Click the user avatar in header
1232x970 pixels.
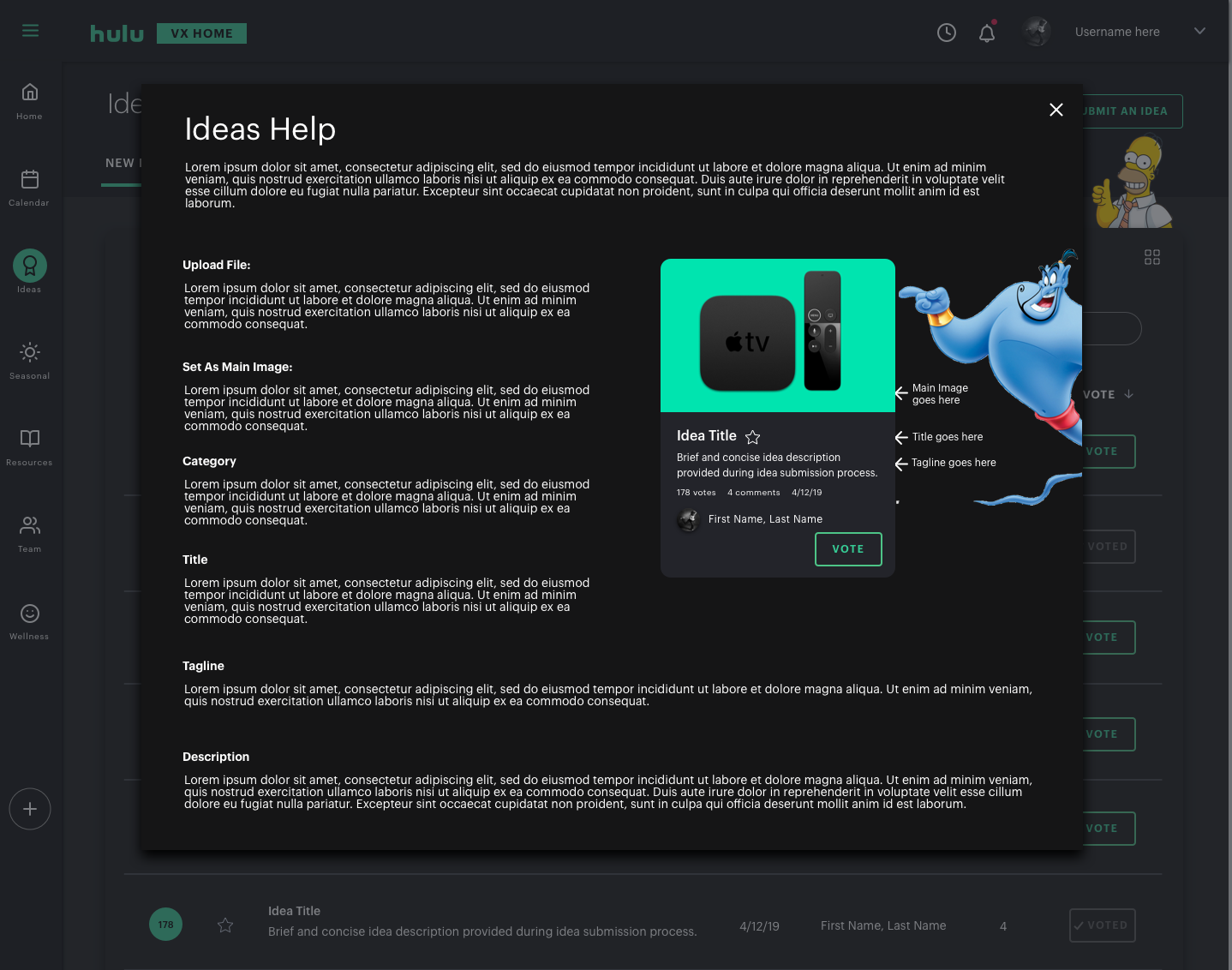click(1037, 32)
